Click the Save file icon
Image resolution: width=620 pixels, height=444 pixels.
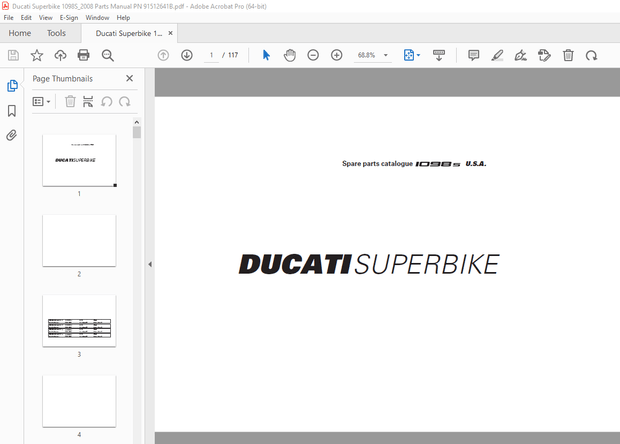[13, 55]
